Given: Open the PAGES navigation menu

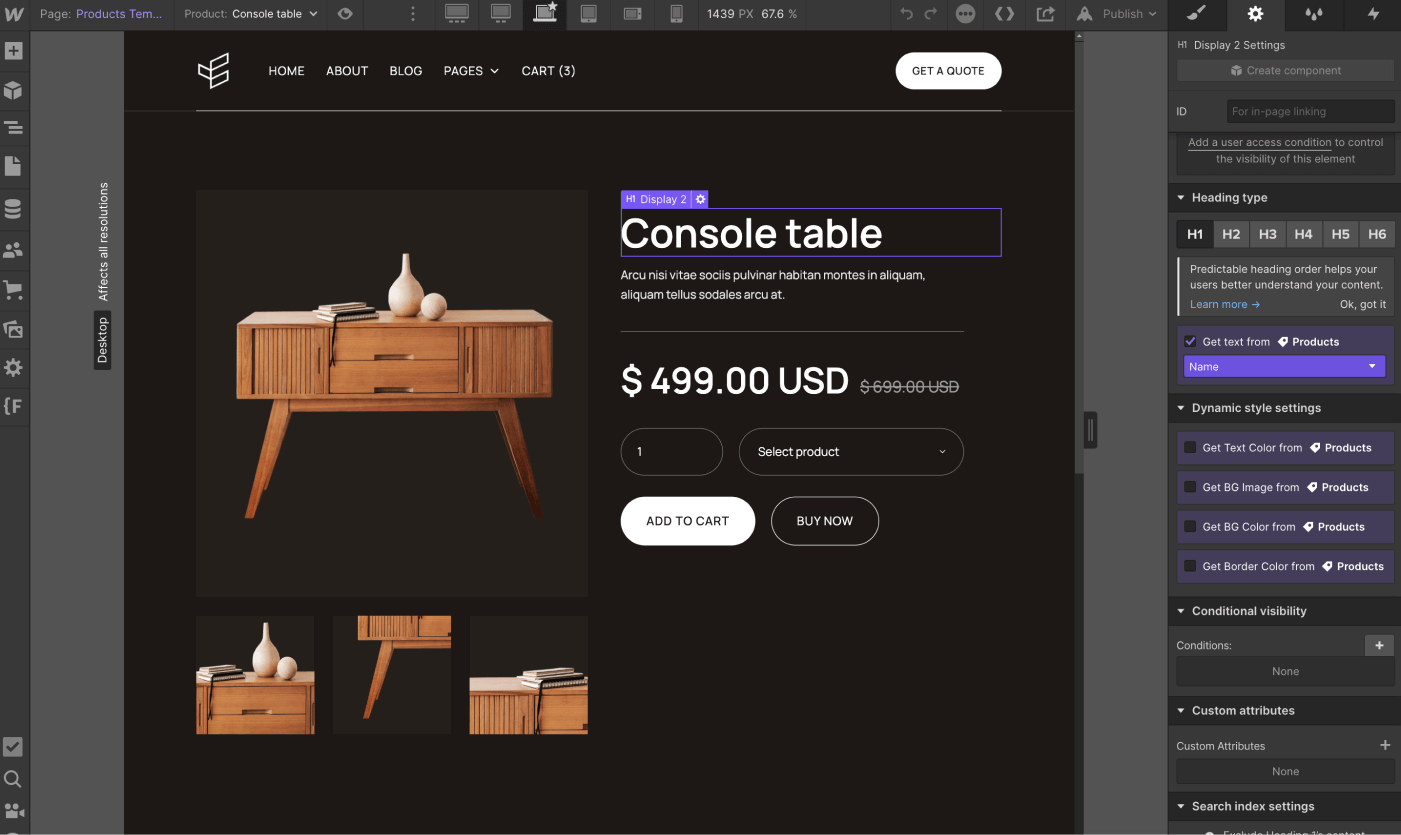Looking at the screenshot, I should point(471,70).
